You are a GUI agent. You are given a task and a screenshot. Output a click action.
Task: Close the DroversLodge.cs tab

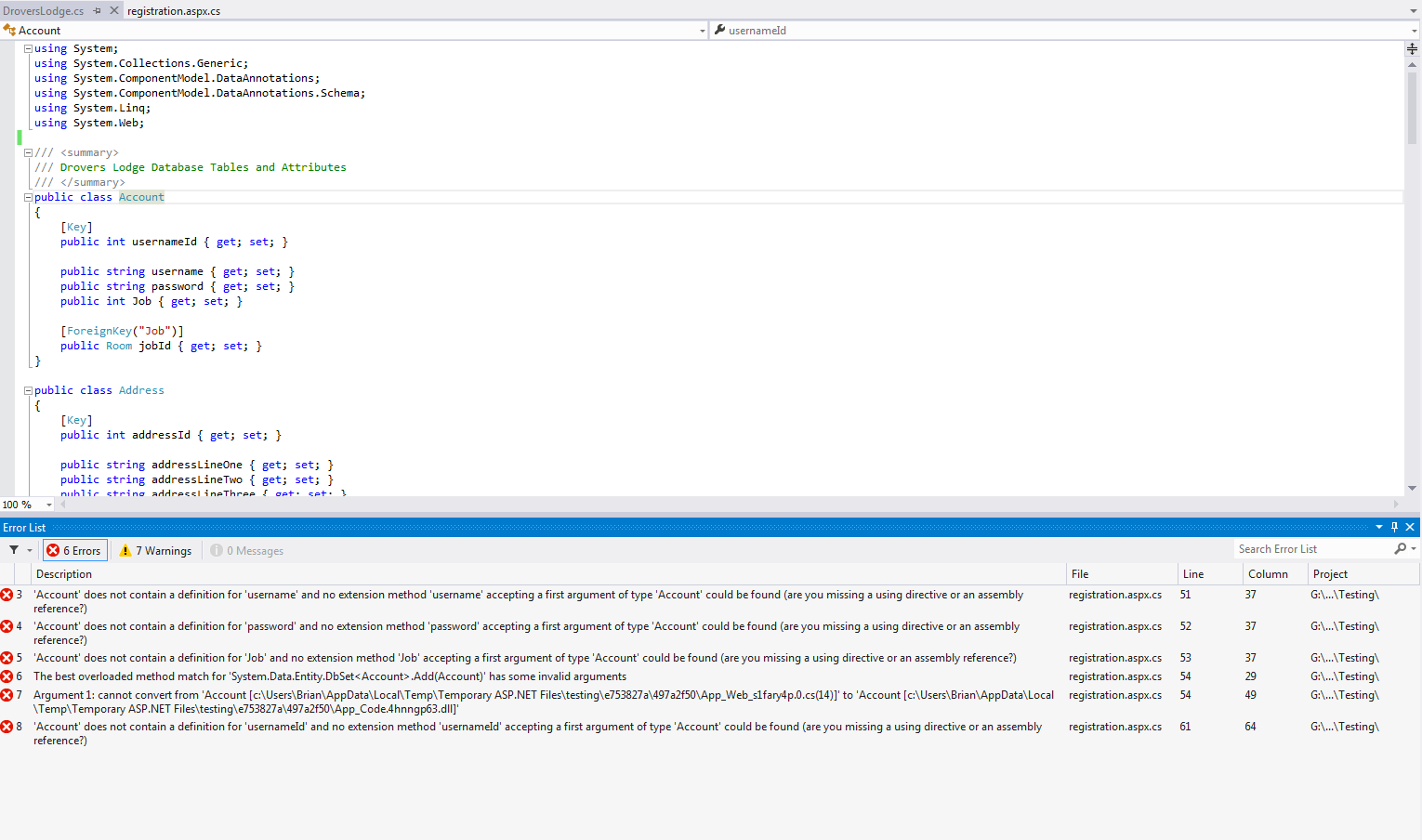tap(114, 11)
